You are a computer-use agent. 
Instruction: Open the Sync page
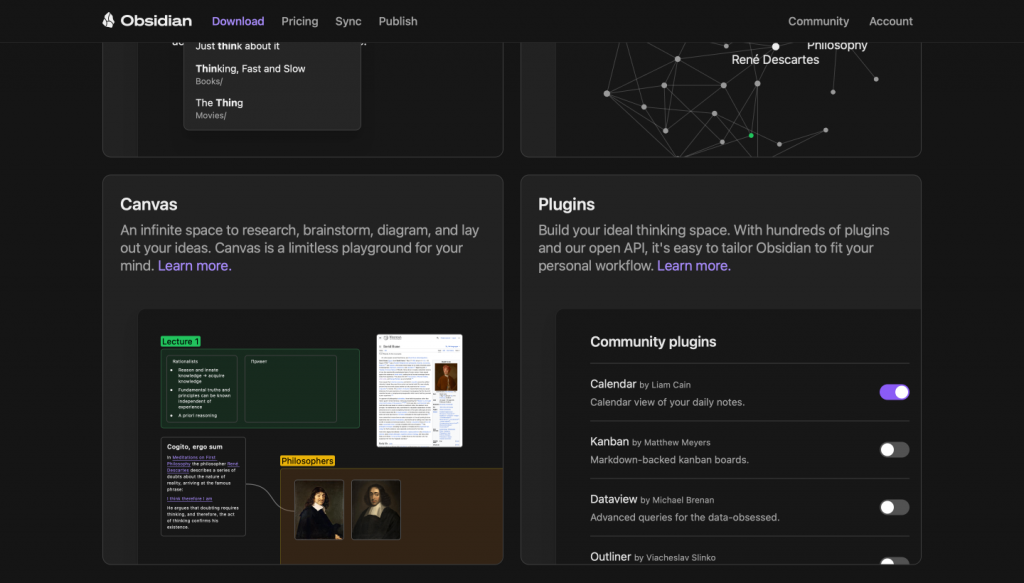tap(348, 21)
